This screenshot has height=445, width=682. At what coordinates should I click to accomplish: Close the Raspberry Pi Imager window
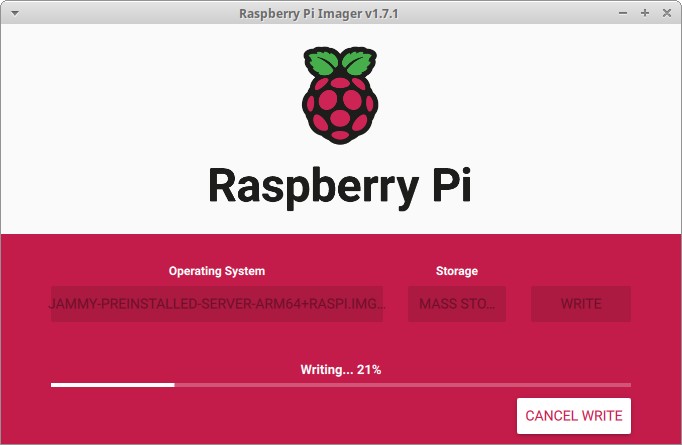(x=665, y=13)
